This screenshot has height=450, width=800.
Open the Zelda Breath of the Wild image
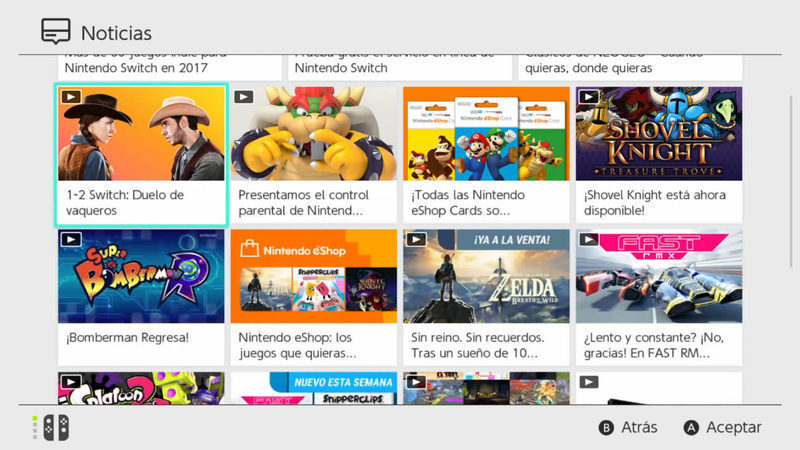pyautogui.click(x=486, y=277)
